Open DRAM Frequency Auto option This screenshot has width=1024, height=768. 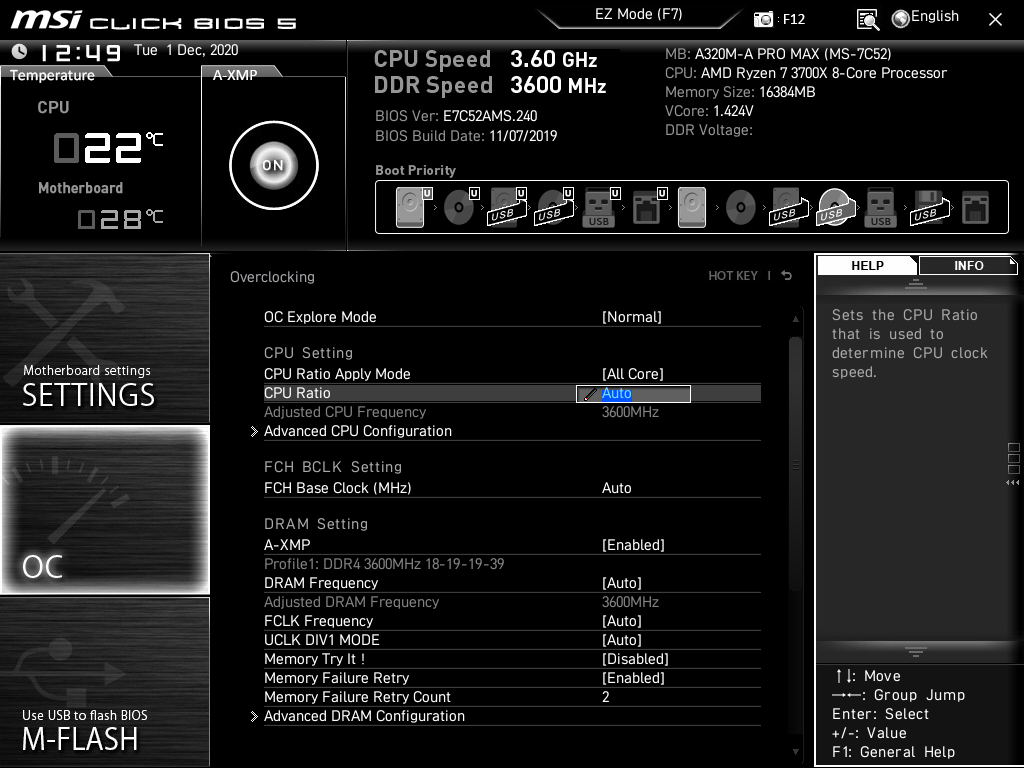coord(622,583)
